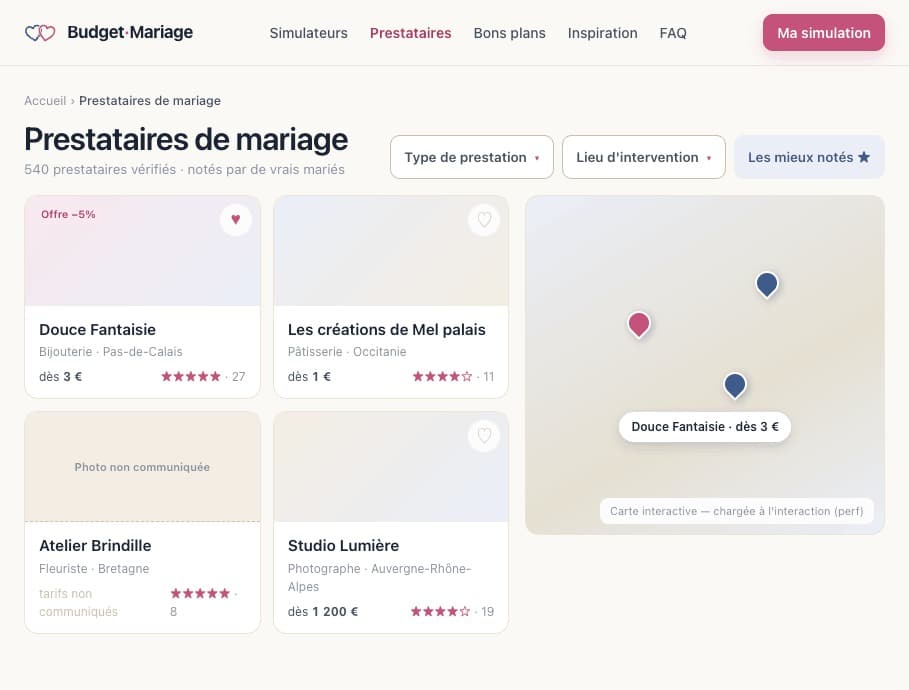The height and width of the screenshot is (690, 909).
Task: Click the Budget·Mariage hearts logo icon
Action: tap(40, 33)
